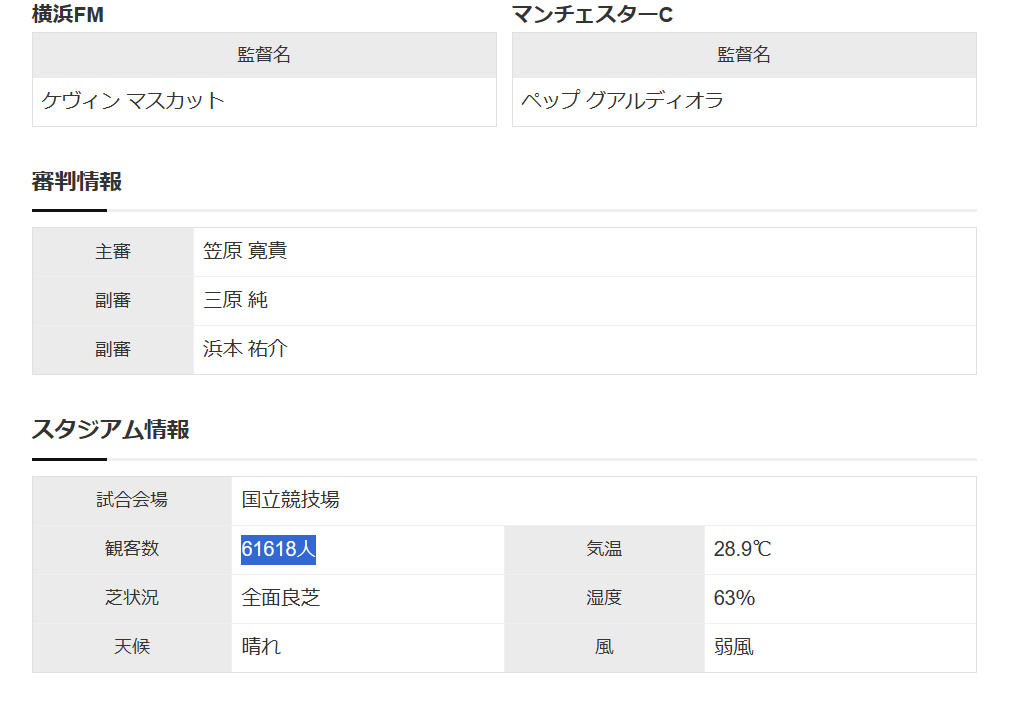Select assistant referee 三原 純
Screen dimensions: 1014x703
pos(235,300)
